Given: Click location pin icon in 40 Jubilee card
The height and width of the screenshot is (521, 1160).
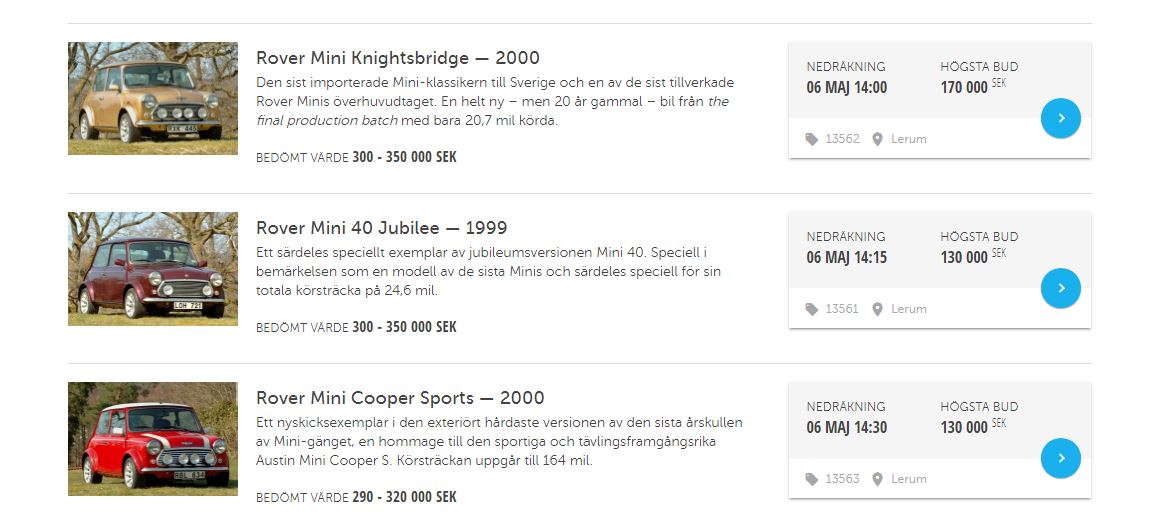Looking at the screenshot, I should [877, 309].
